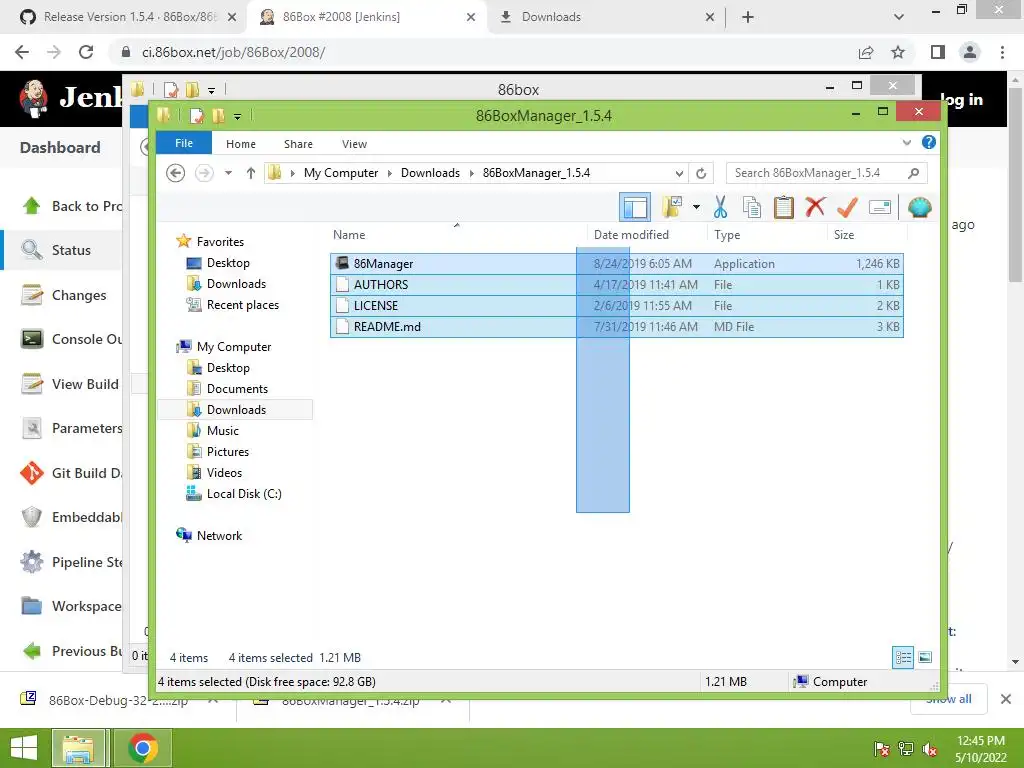Expand the ribbon with the chevron
The image size is (1024, 768).
[x=906, y=142]
